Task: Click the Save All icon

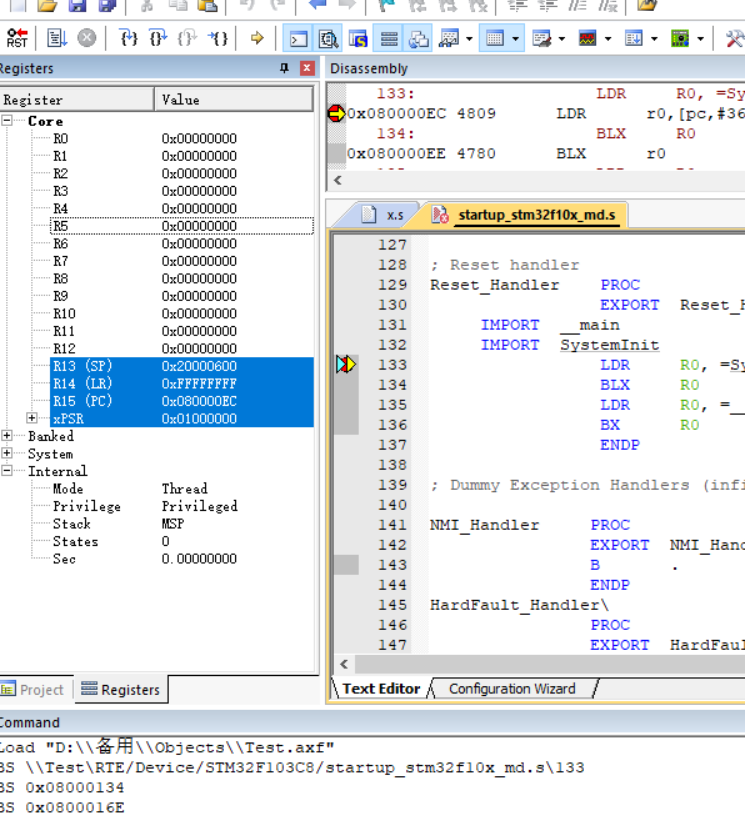Action: click(107, 5)
